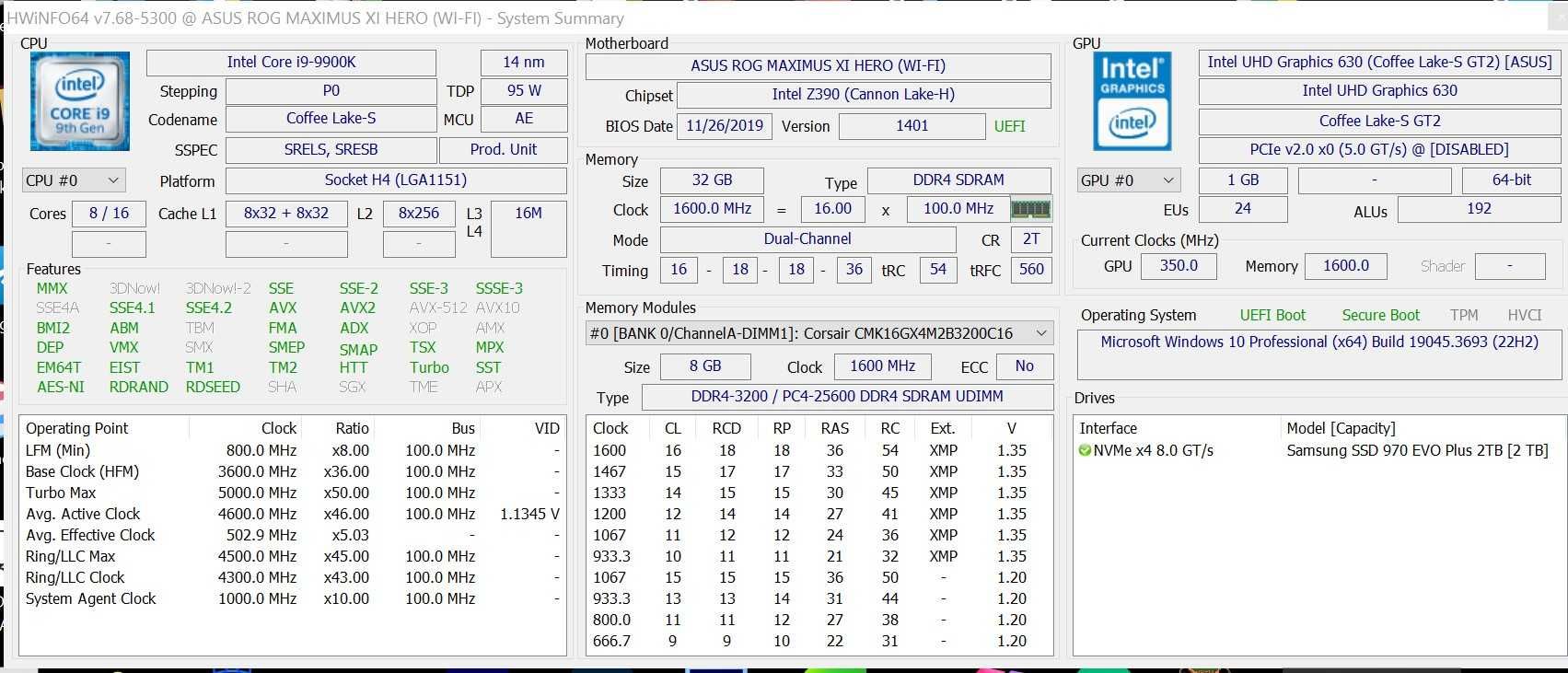The image size is (1568, 673).
Task: Click the GPU memory clock 1600.0 field
Action: (x=1345, y=266)
